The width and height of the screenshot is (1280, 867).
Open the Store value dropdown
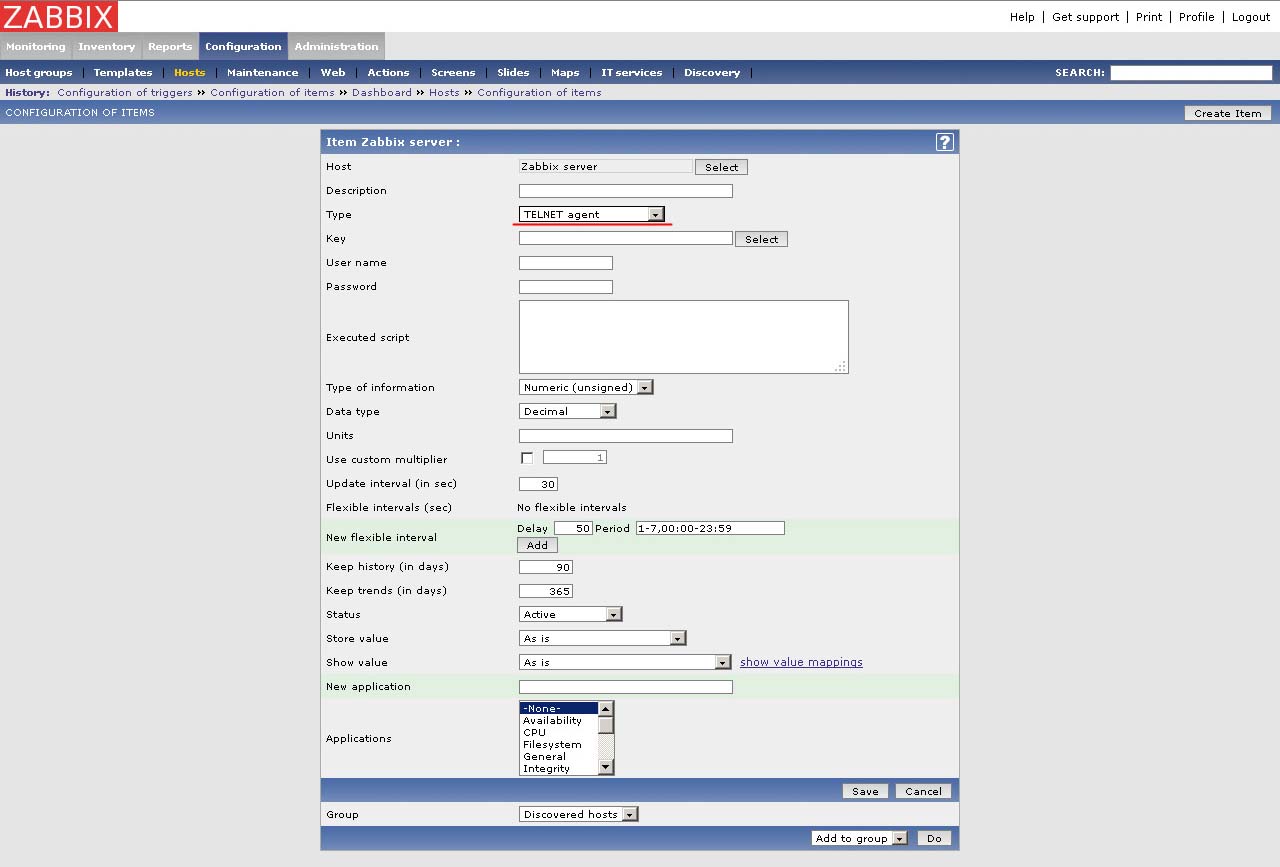coord(602,638)
